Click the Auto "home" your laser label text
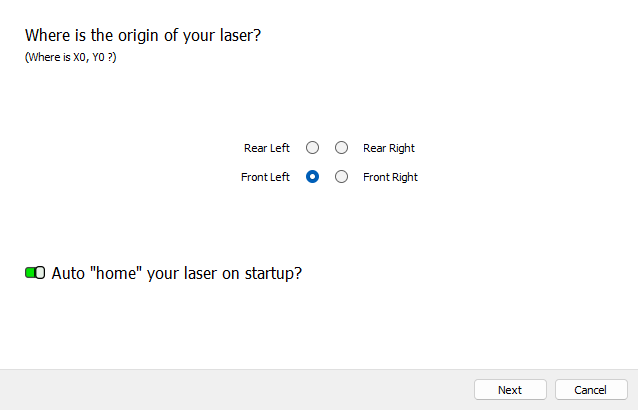The image size is (638, 410). (176, 273)
